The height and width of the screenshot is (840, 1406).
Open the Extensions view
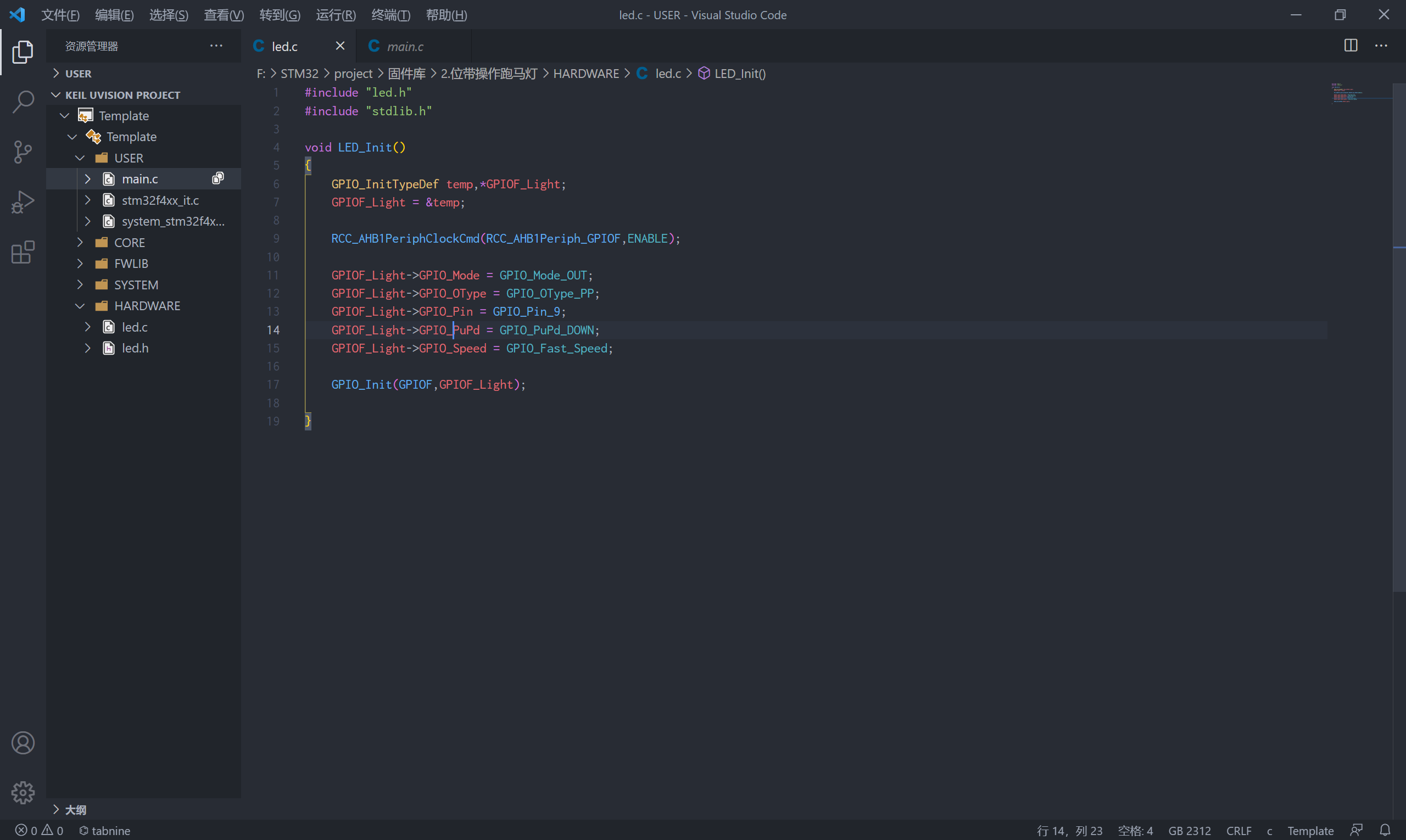23,252
